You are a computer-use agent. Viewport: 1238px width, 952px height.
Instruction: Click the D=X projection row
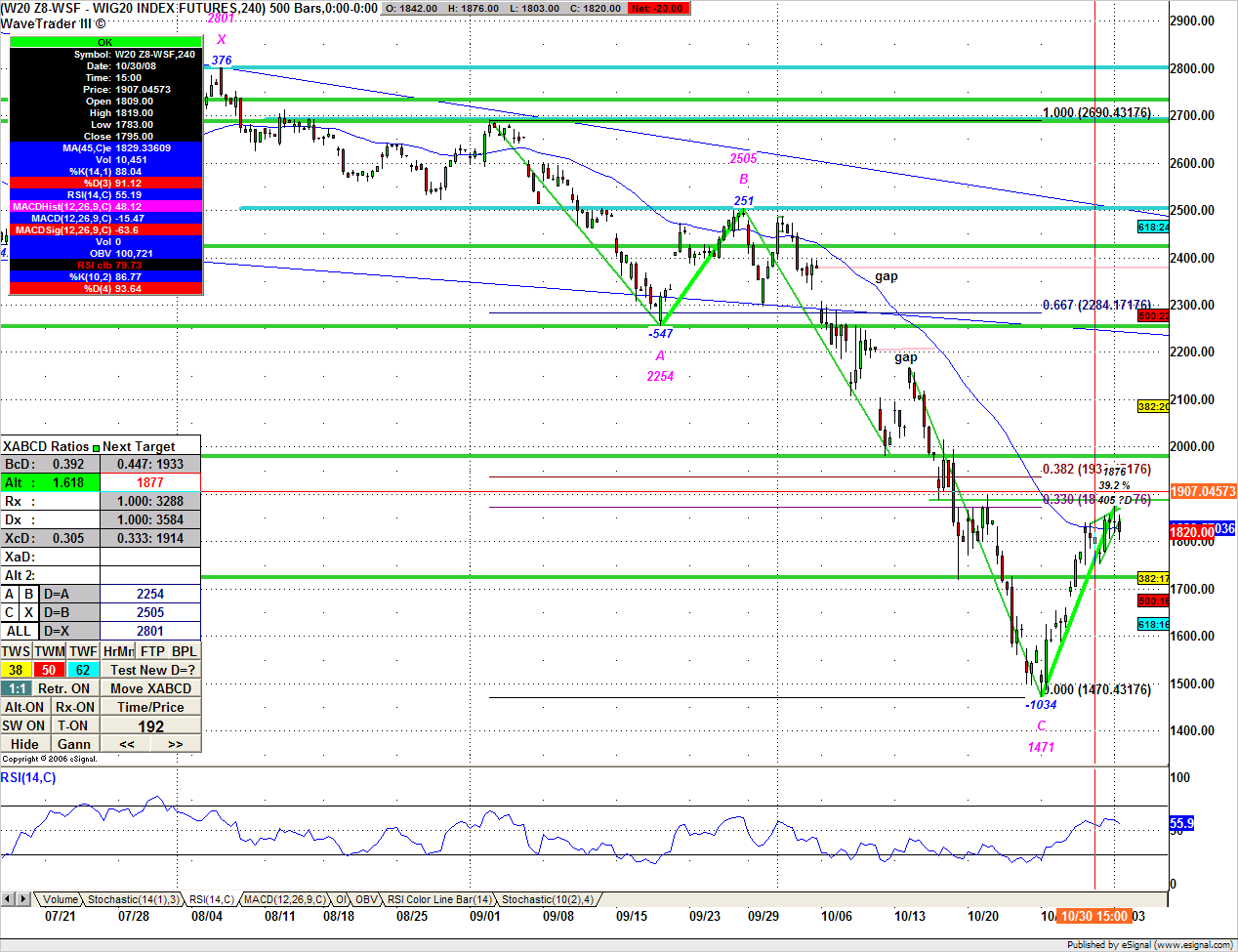click(70, 631)
